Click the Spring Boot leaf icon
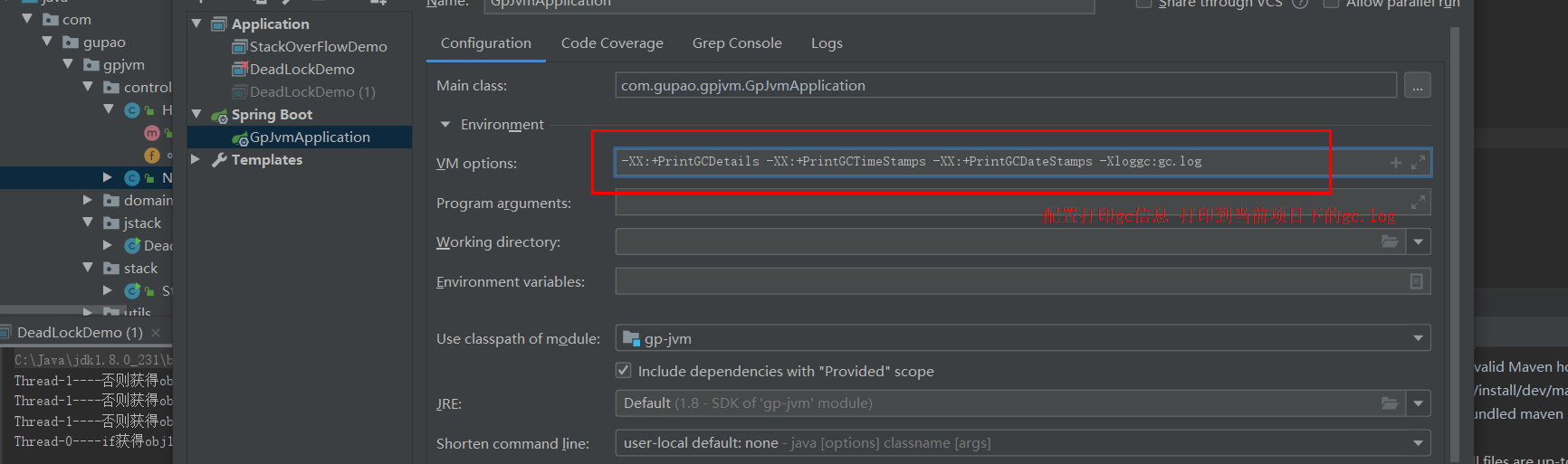Viewport: 1568px width, 464px height. coord(219,116)
